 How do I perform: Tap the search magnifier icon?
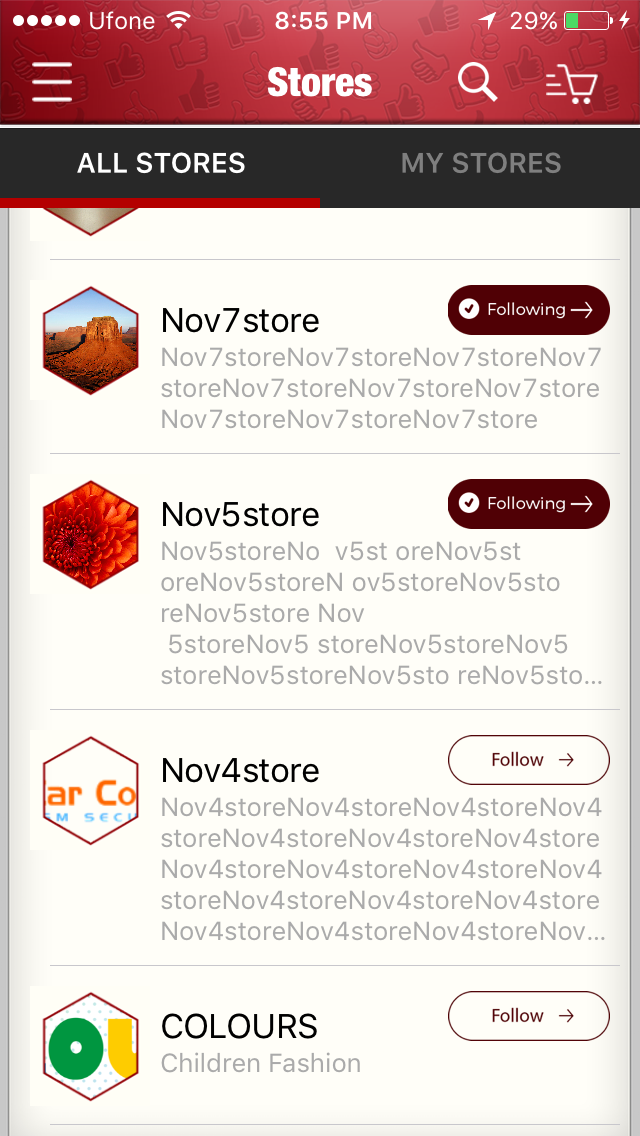(x=477, y=82)
